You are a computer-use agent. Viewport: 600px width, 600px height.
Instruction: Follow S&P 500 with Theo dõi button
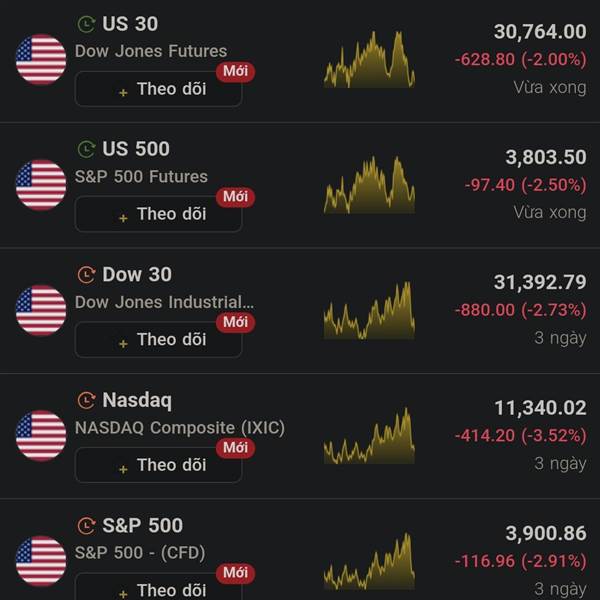(x=158, y=587)
